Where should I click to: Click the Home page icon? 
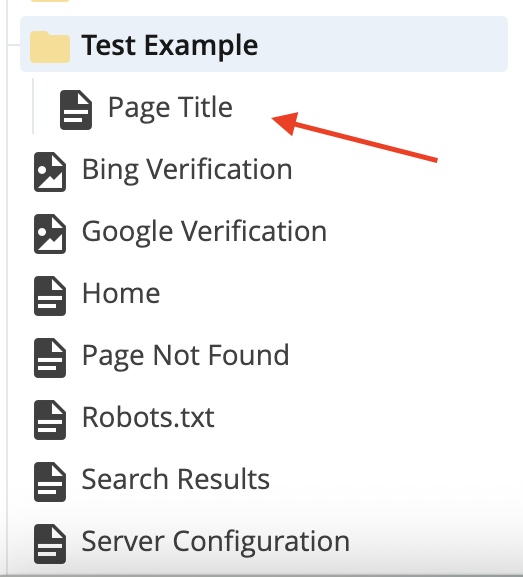click(x=50, y=295)
